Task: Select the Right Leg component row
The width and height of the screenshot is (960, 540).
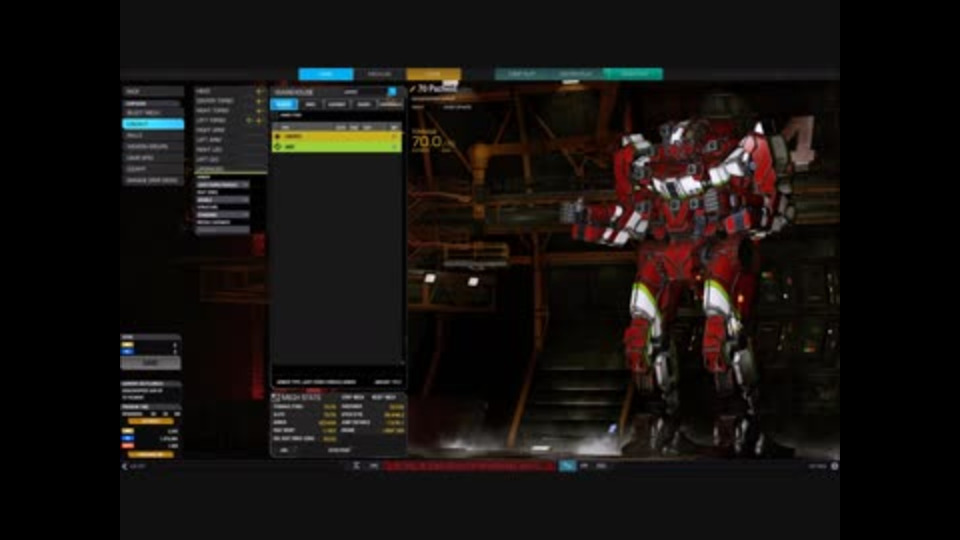Action: (x=230, y=149)
